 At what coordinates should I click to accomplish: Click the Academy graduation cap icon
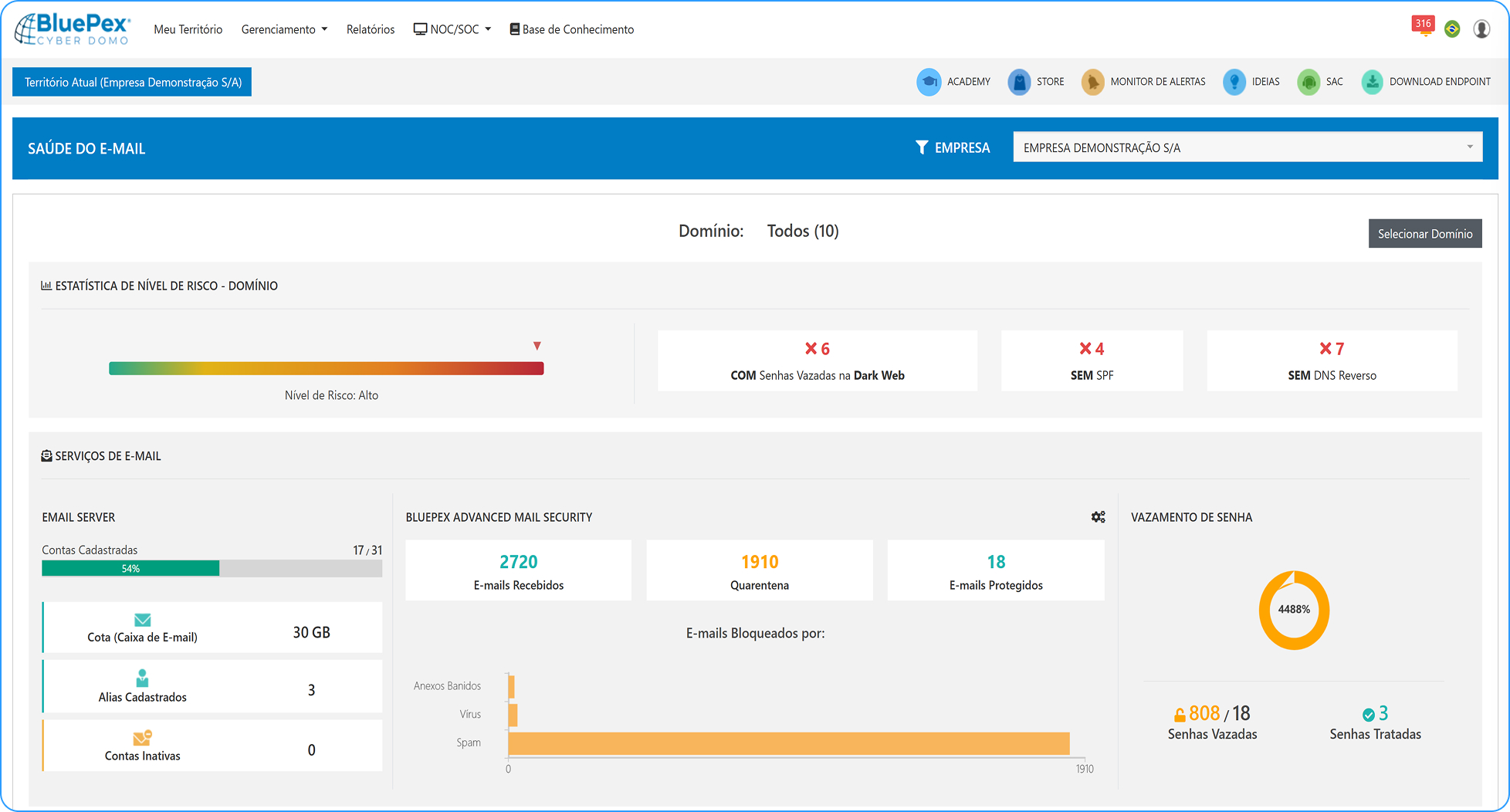pyautogui.click(x=929, y=82)
